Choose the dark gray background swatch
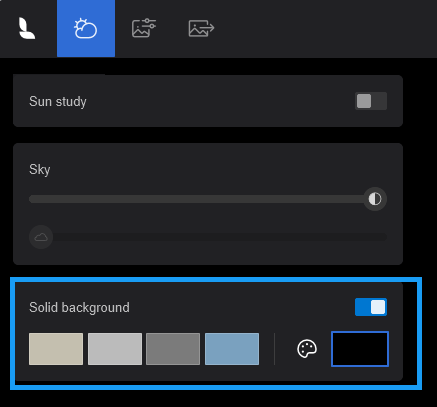The image size is (437, 407). [x=173, y=349]
